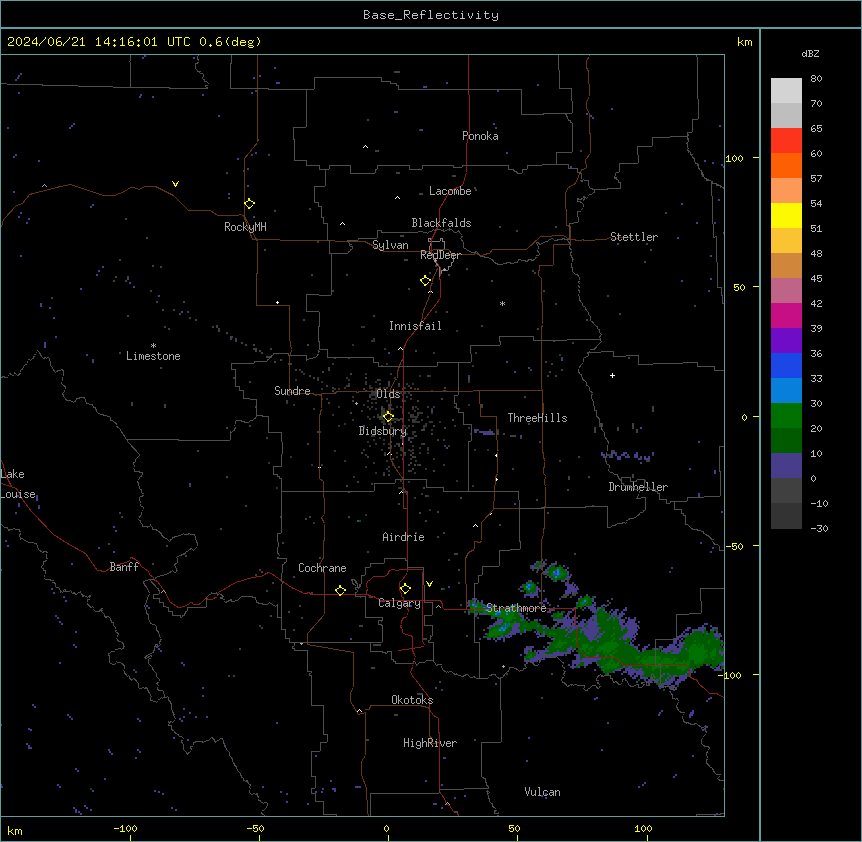The height and width of the screenshot is (842, 862).
Task: Click the Calgary city label
Action: click(x=399, y=603)
